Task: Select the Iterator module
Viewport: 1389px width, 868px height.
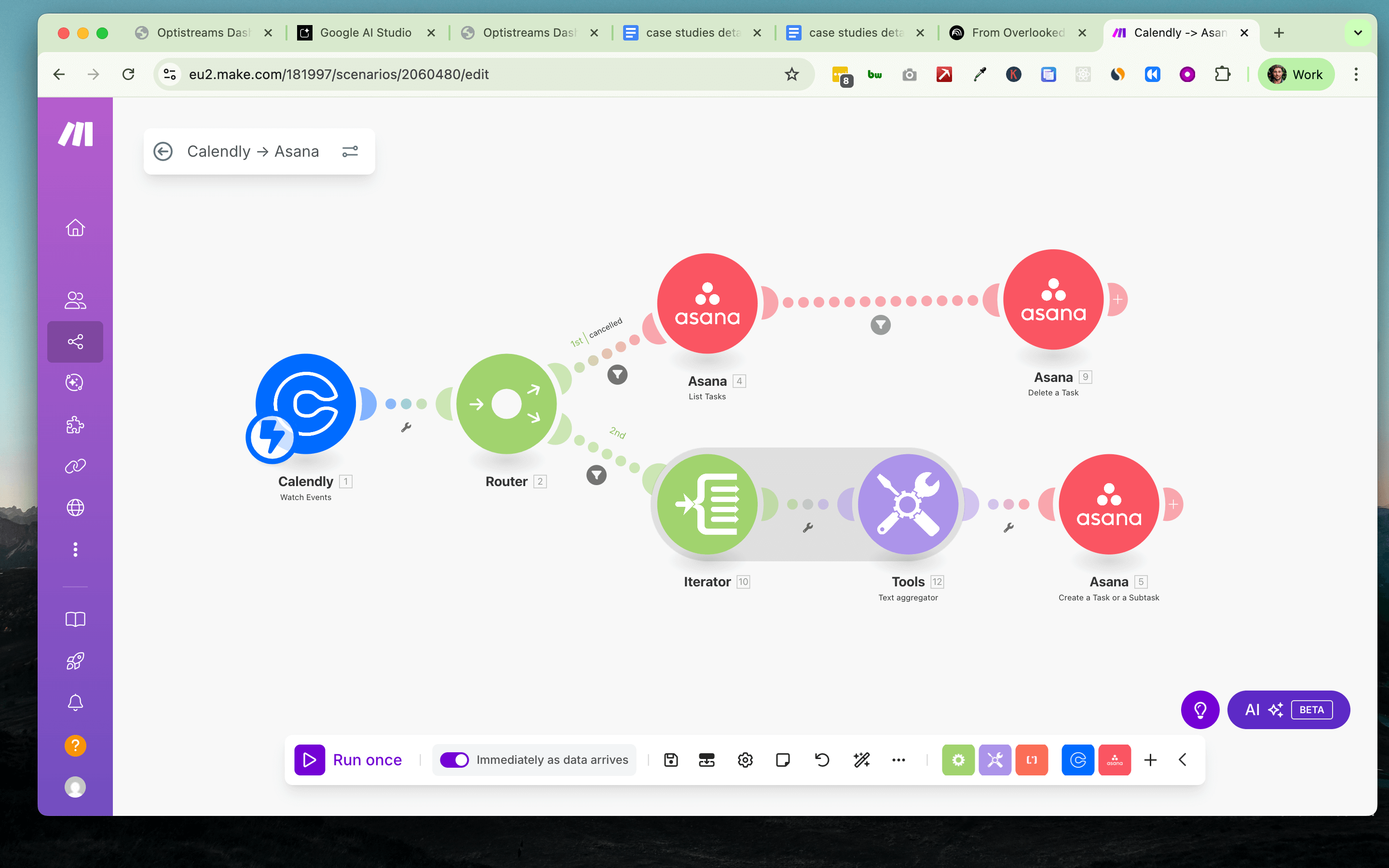Action: 707,504
